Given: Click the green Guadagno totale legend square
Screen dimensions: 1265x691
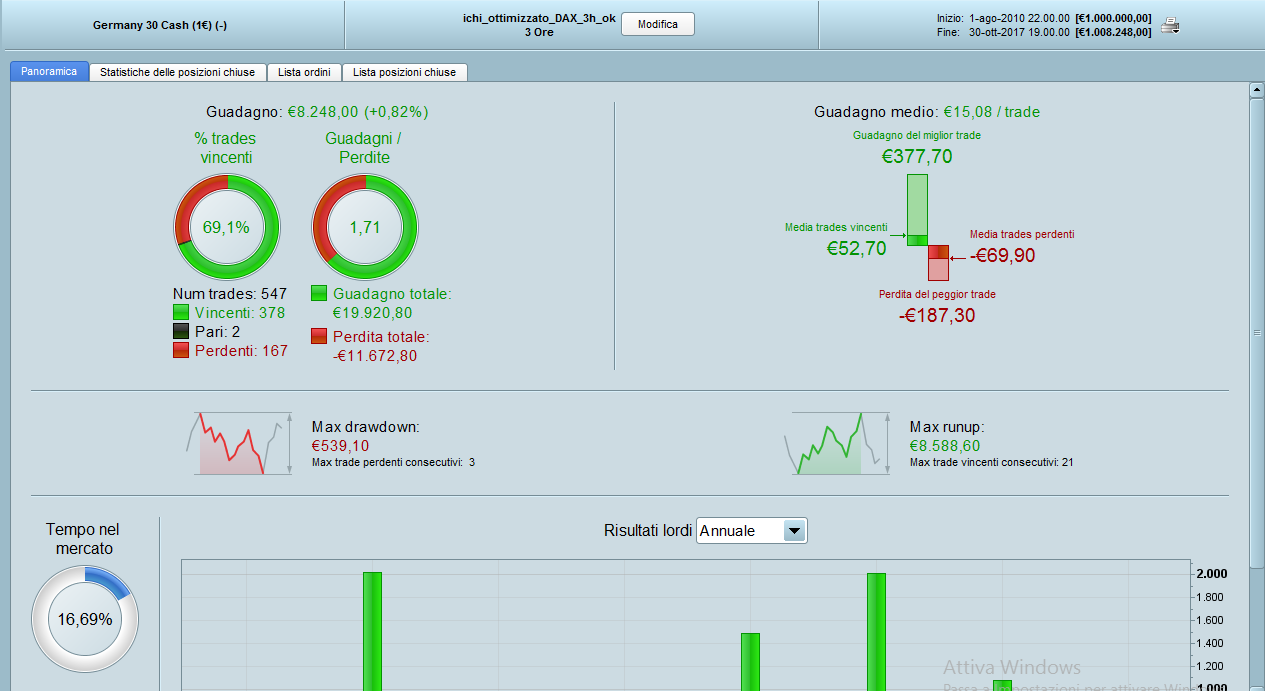Looking at the screenshot, I should tap(319, 293).
